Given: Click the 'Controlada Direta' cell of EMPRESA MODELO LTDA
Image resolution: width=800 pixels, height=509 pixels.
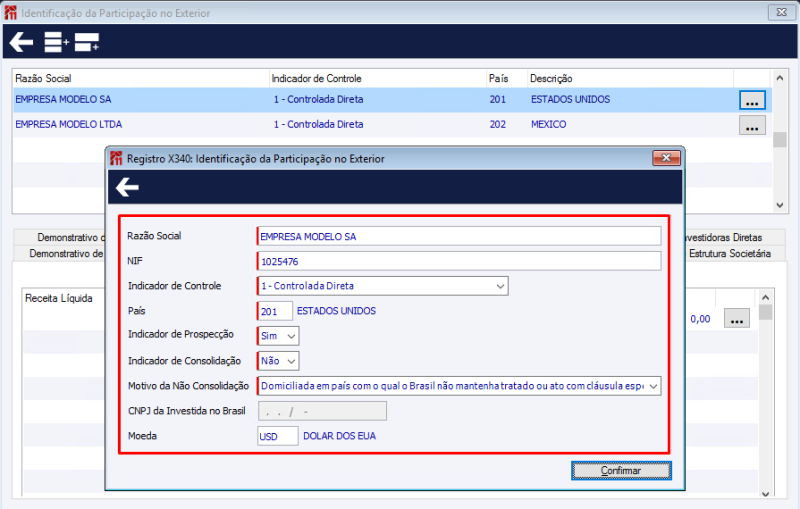Looking at the screenshot, I should click(x=318, y=124).
